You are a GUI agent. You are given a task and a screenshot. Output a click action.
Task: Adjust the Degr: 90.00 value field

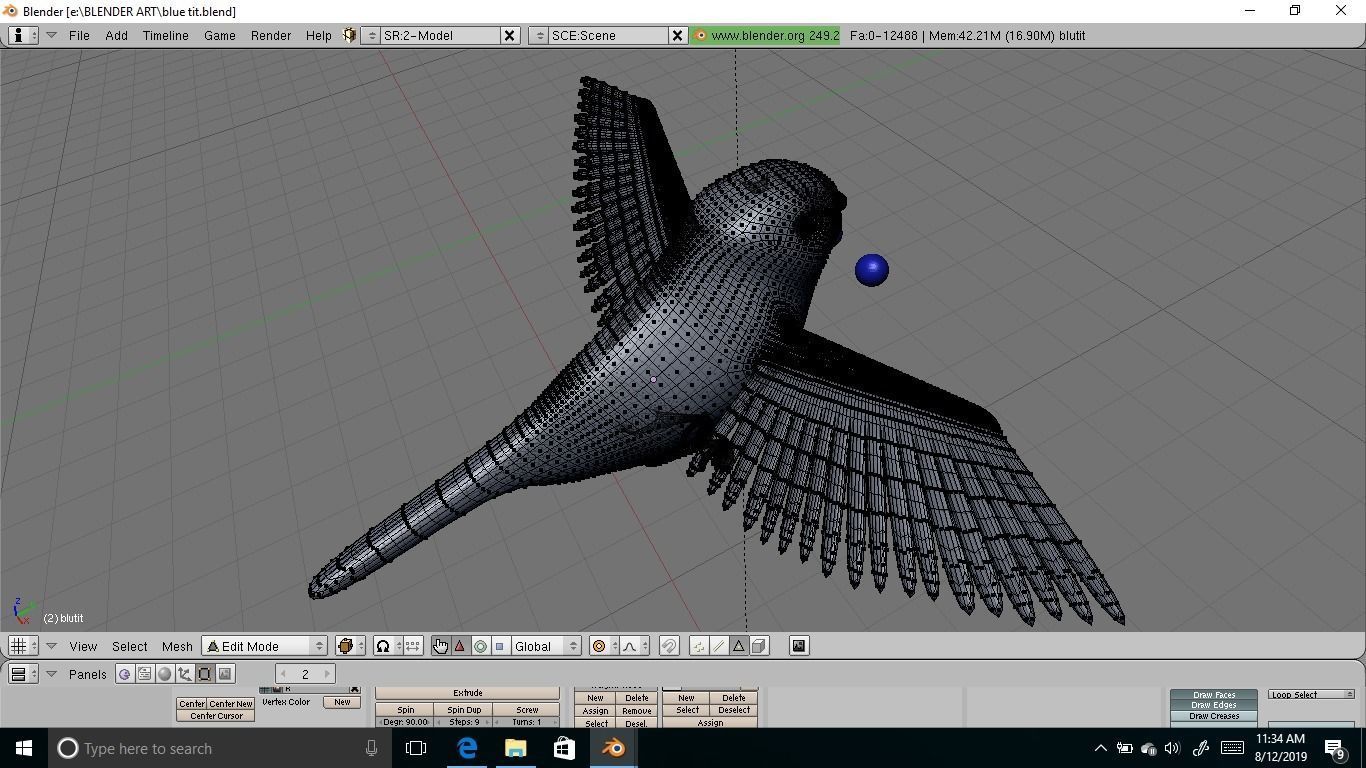(405, 722)
